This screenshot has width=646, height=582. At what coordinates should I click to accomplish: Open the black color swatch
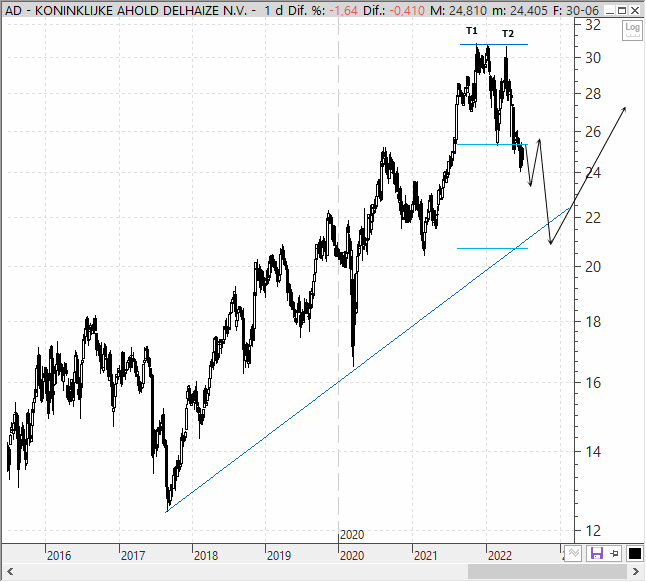click(x=634, y=553)
